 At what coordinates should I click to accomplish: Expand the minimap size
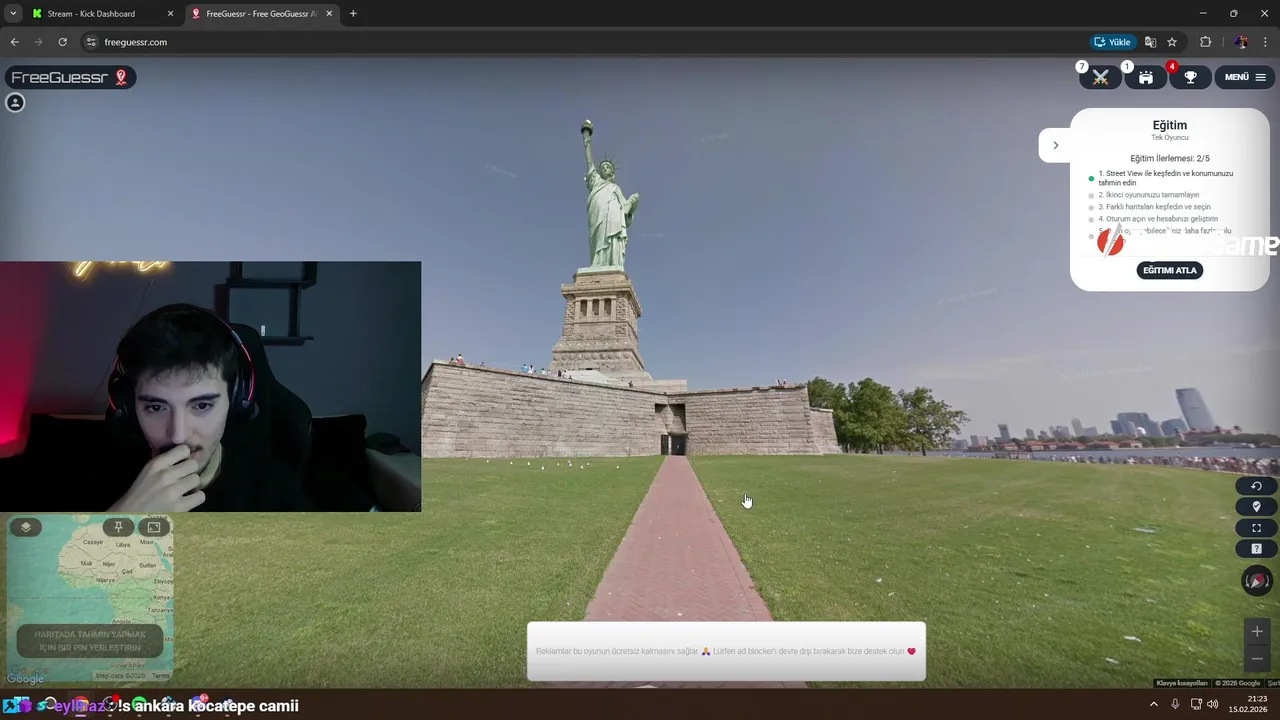click(154, 527)
